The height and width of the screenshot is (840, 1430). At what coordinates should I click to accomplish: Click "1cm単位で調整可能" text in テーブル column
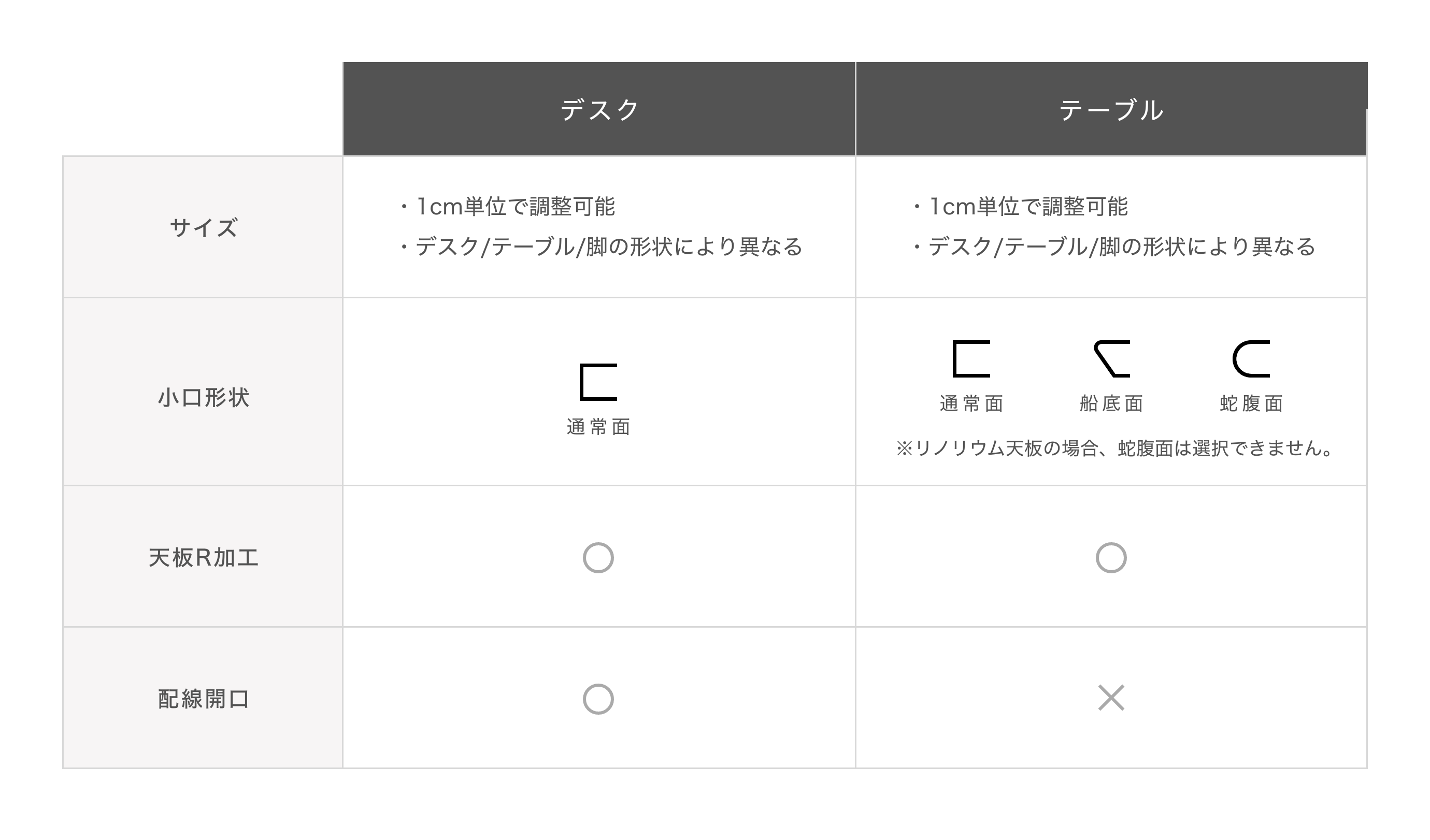coord(1027,207)
